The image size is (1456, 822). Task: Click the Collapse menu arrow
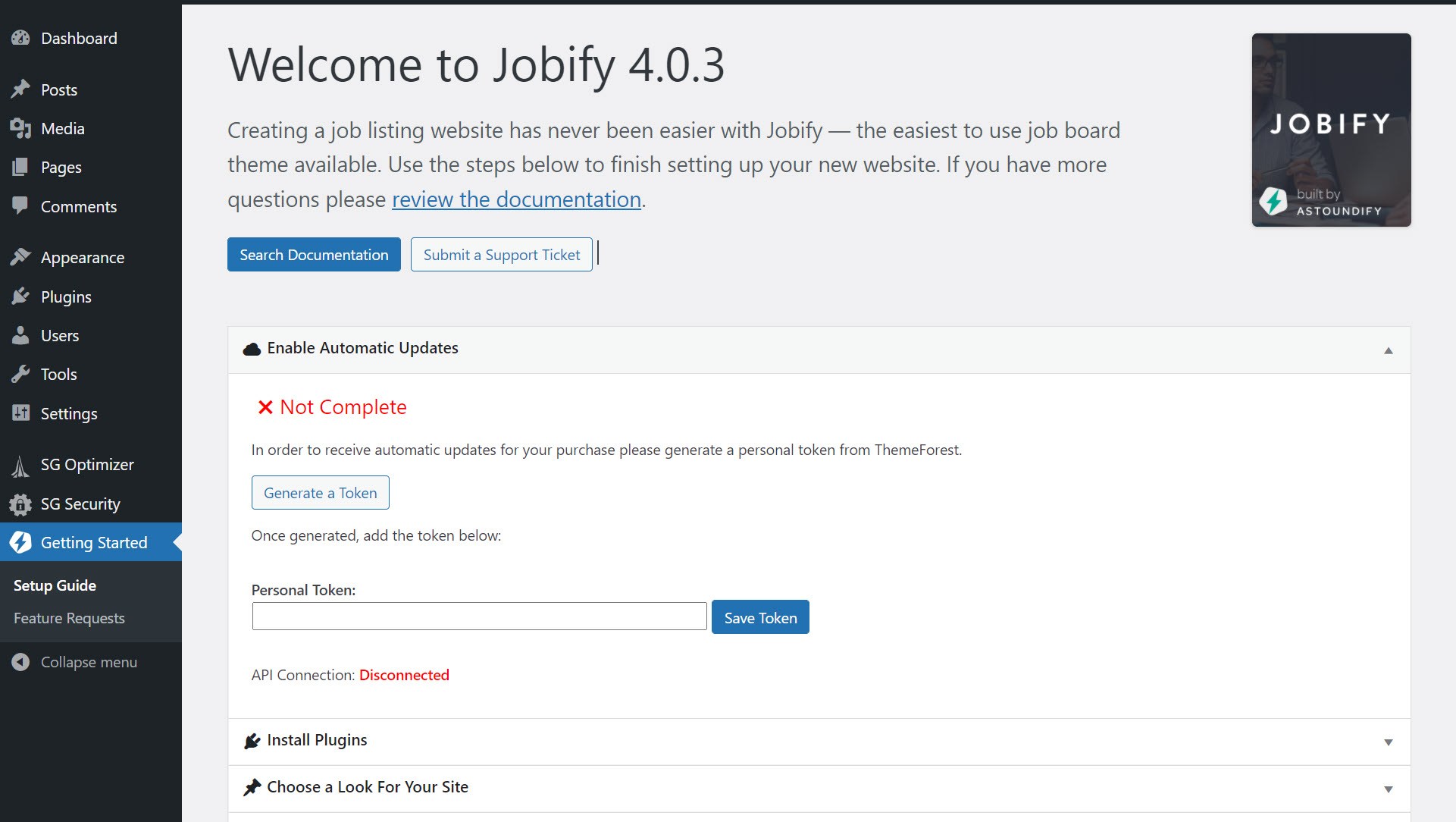coord(20,662)
